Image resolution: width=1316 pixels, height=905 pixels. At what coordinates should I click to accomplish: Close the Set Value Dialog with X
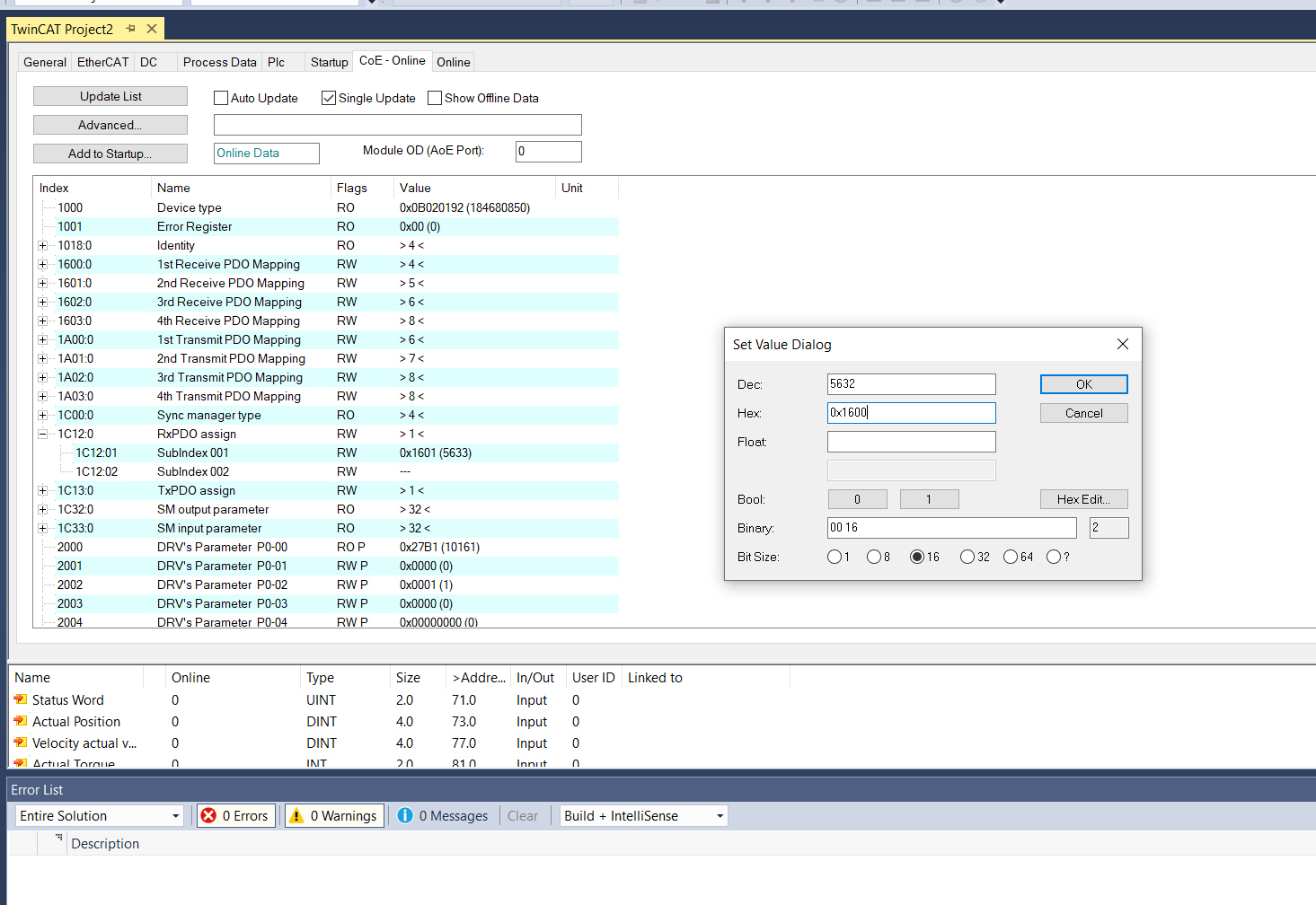click(1122, 344)
